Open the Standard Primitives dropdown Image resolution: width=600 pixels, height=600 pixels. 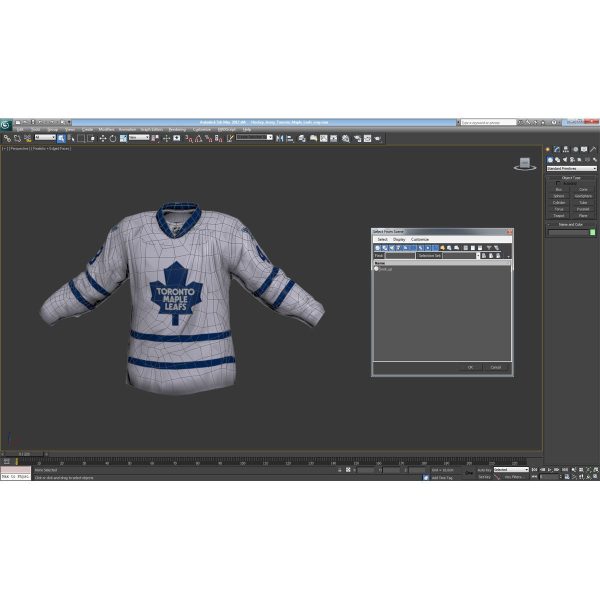coord(571,168)
